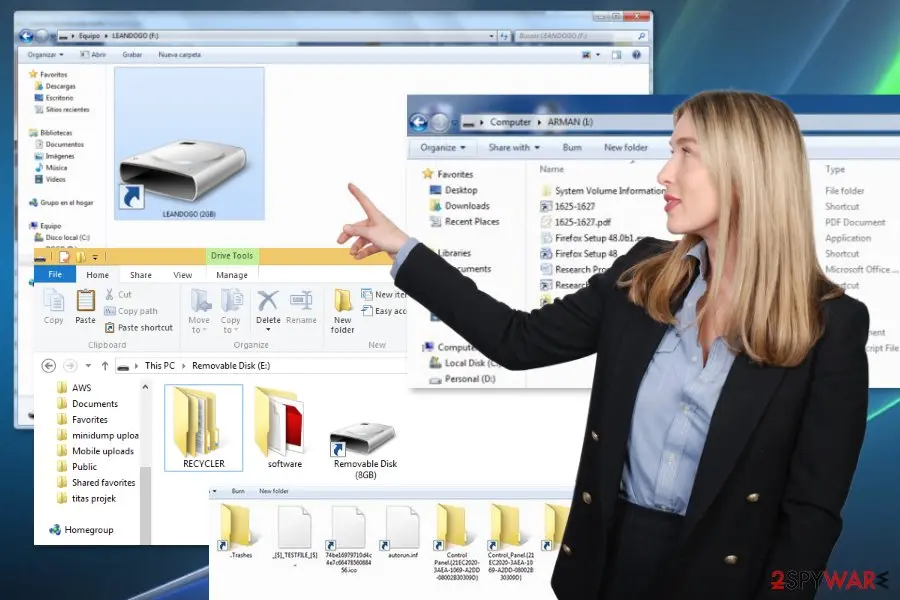The width and height of the screenshot is (900, 600).
Task: Select the .Trashes folder shortcut
Action: point(236,532)
